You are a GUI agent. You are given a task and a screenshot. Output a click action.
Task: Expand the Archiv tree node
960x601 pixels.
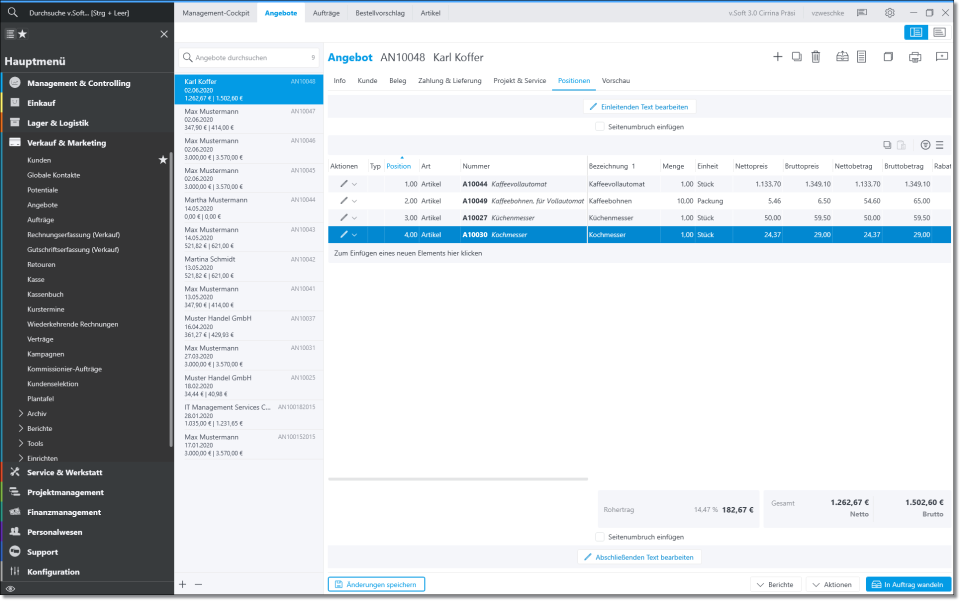21,414
